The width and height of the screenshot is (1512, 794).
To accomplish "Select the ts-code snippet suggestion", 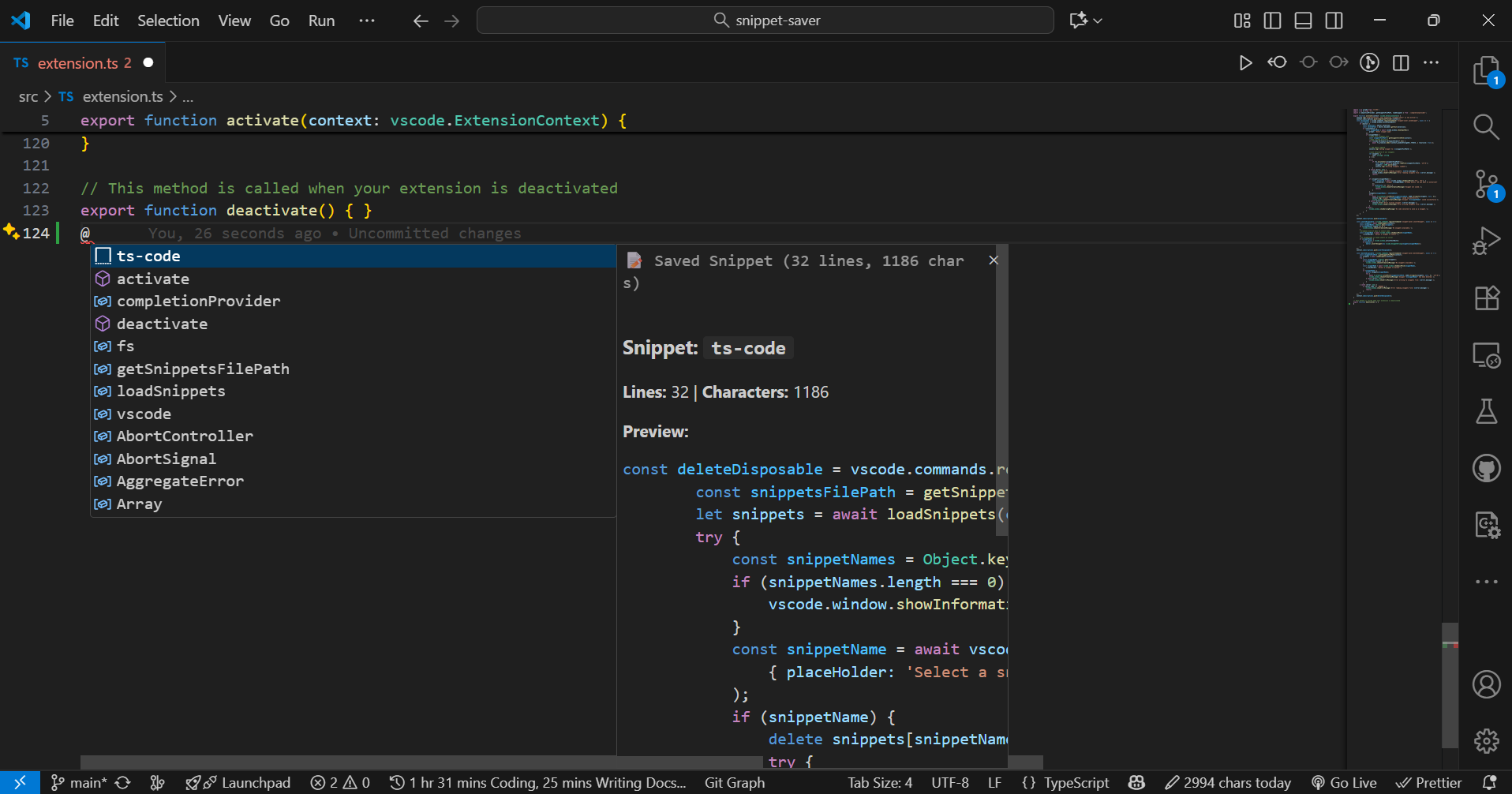I will click(148, 256).
